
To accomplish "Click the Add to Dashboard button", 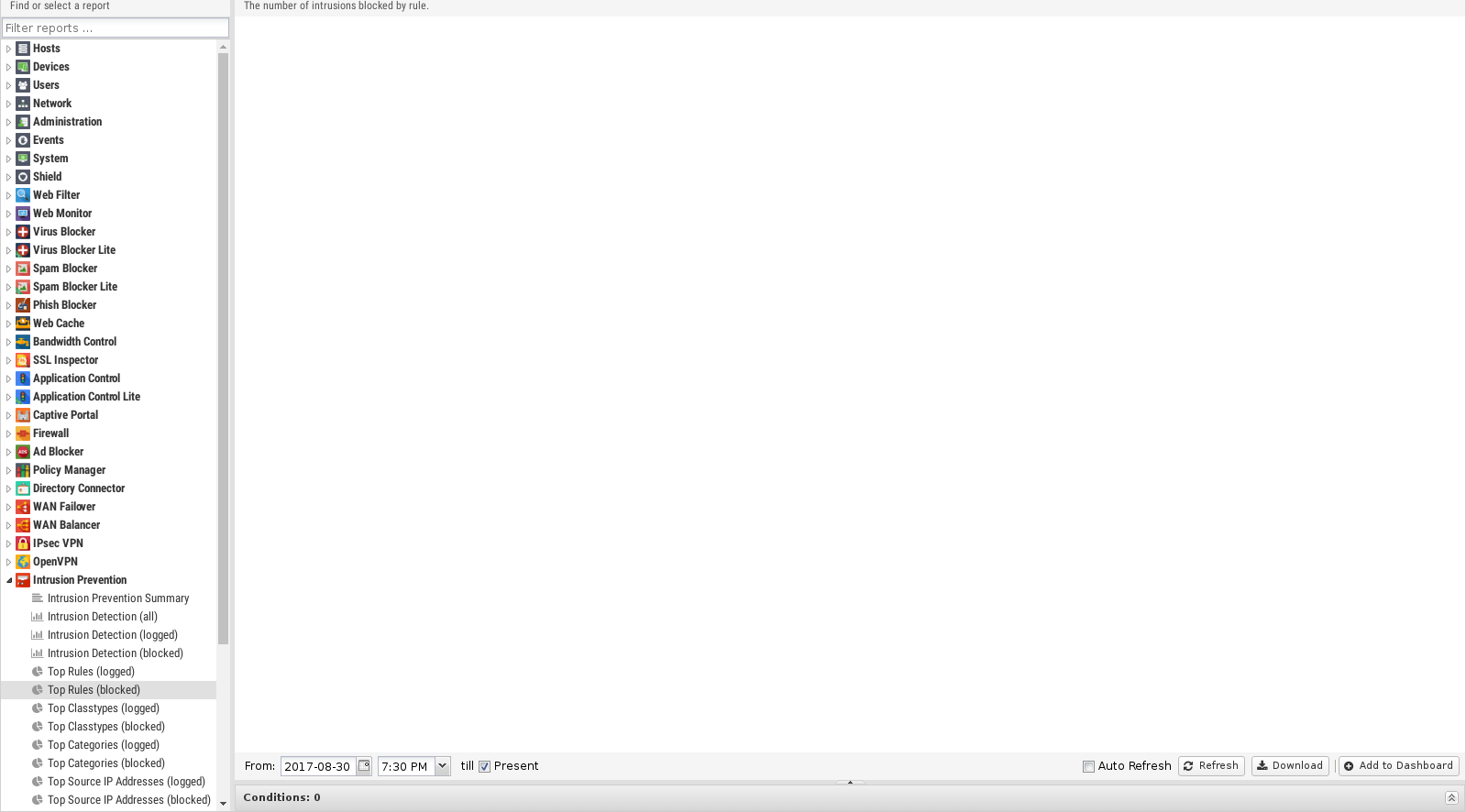I will pyautogui.click(x=1398, y=766).
